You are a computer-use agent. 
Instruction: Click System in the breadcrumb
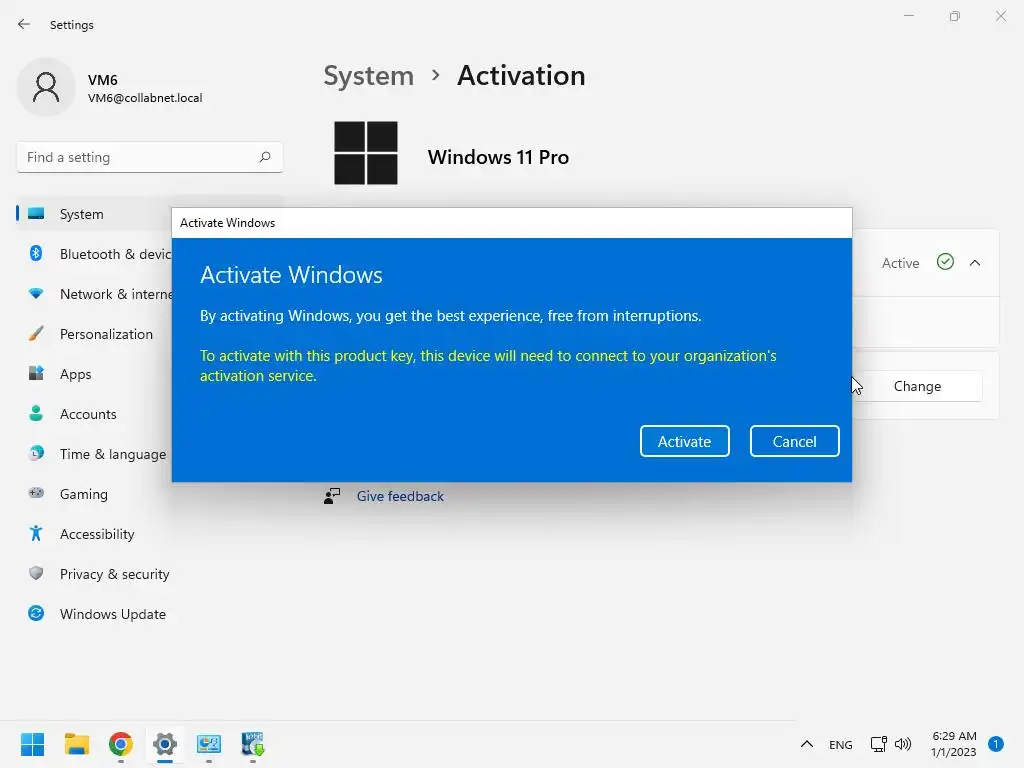click(x=368, y=76)
